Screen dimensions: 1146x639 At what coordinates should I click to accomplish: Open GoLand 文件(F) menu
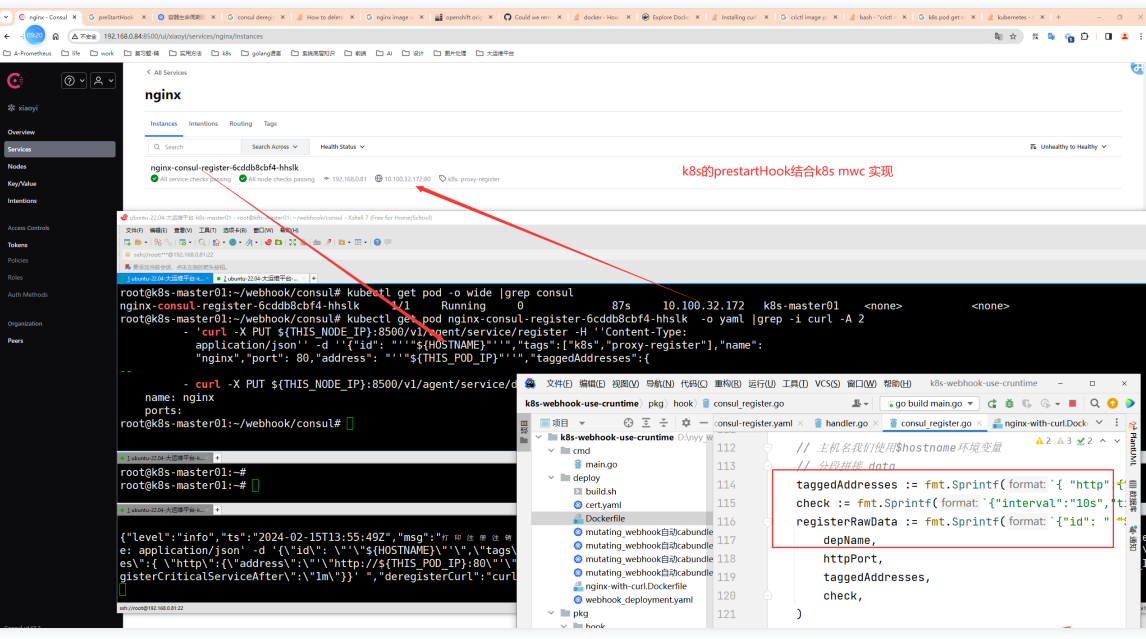[x=559, y=384]
